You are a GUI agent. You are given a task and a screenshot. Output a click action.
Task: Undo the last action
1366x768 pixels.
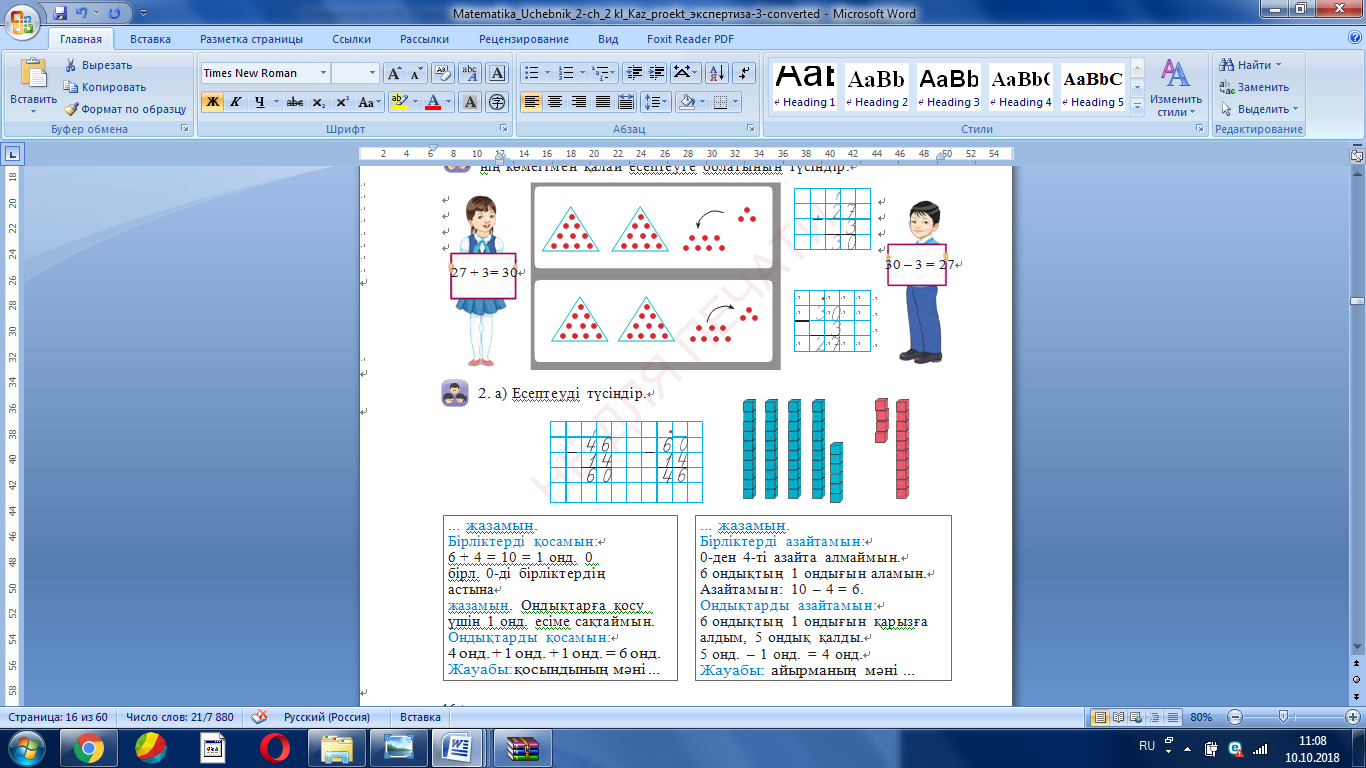coord(85,13)
